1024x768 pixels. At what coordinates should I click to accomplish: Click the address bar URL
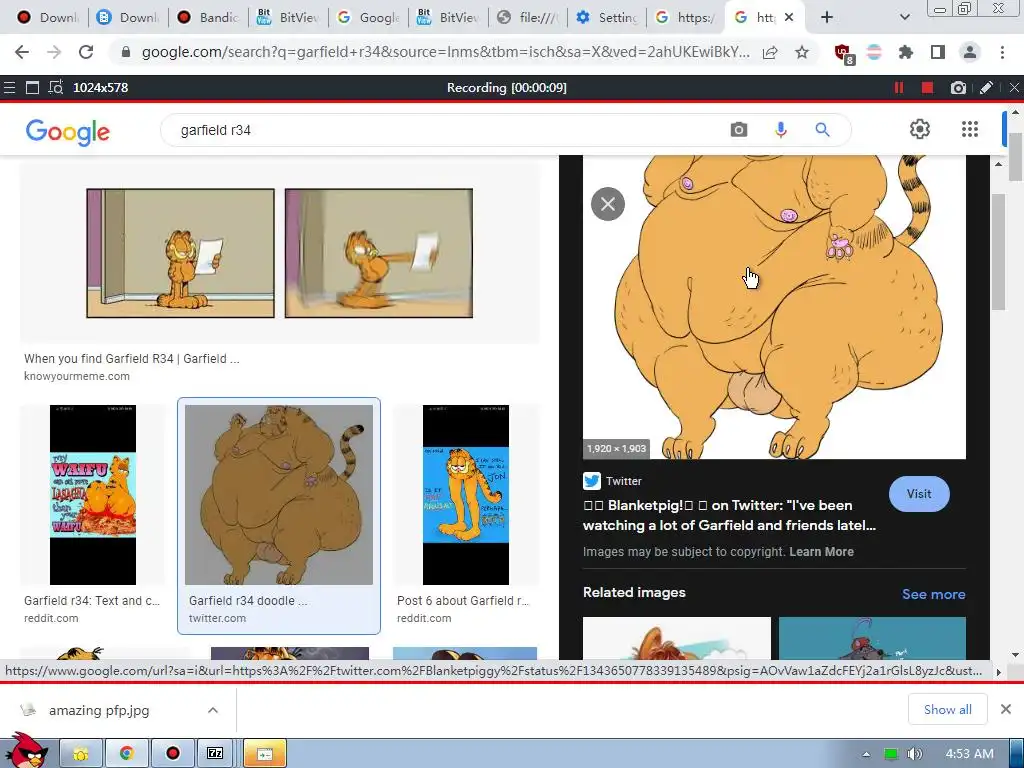[x=445, y=52]
